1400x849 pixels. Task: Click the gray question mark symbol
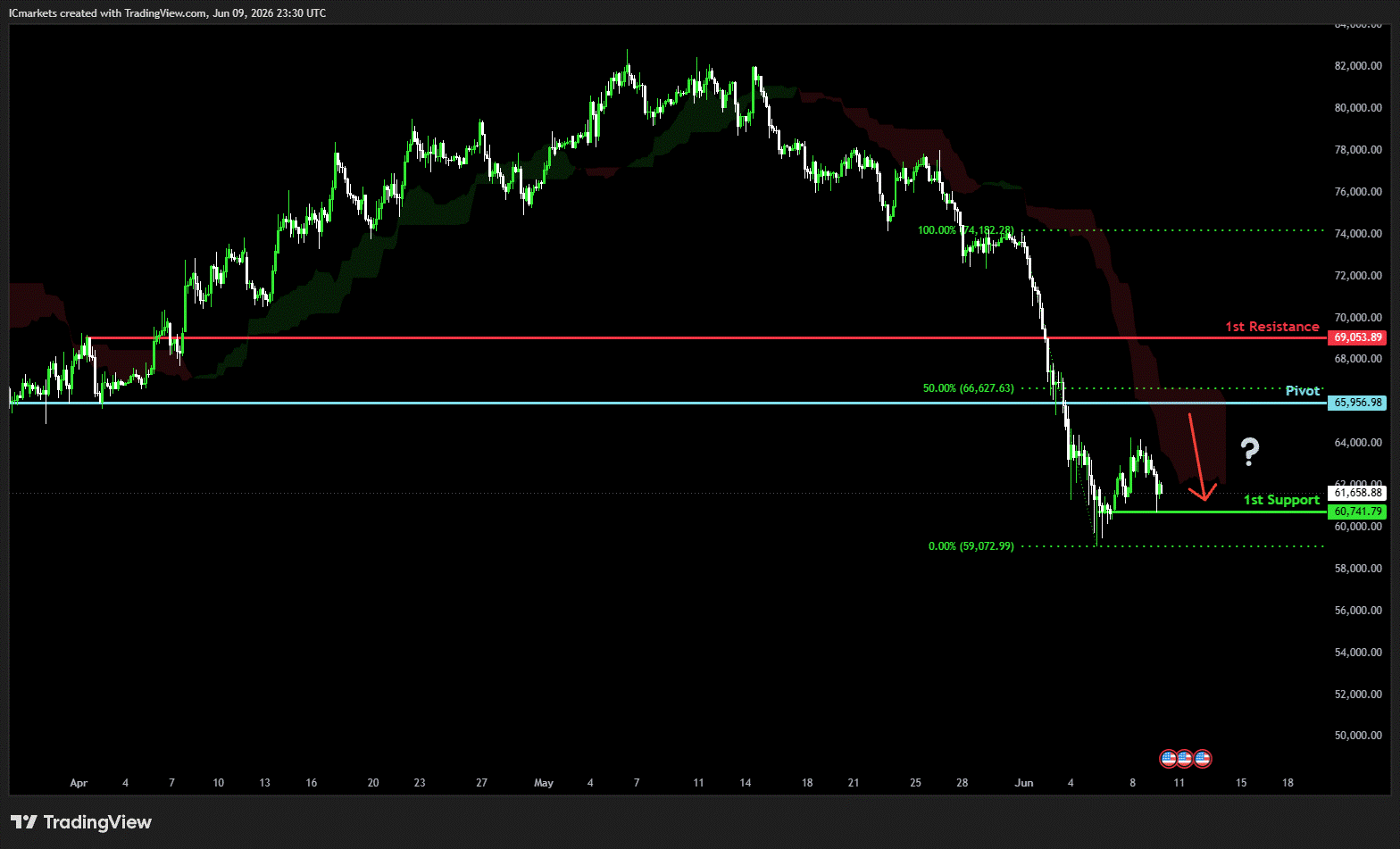click(1249, 453)
